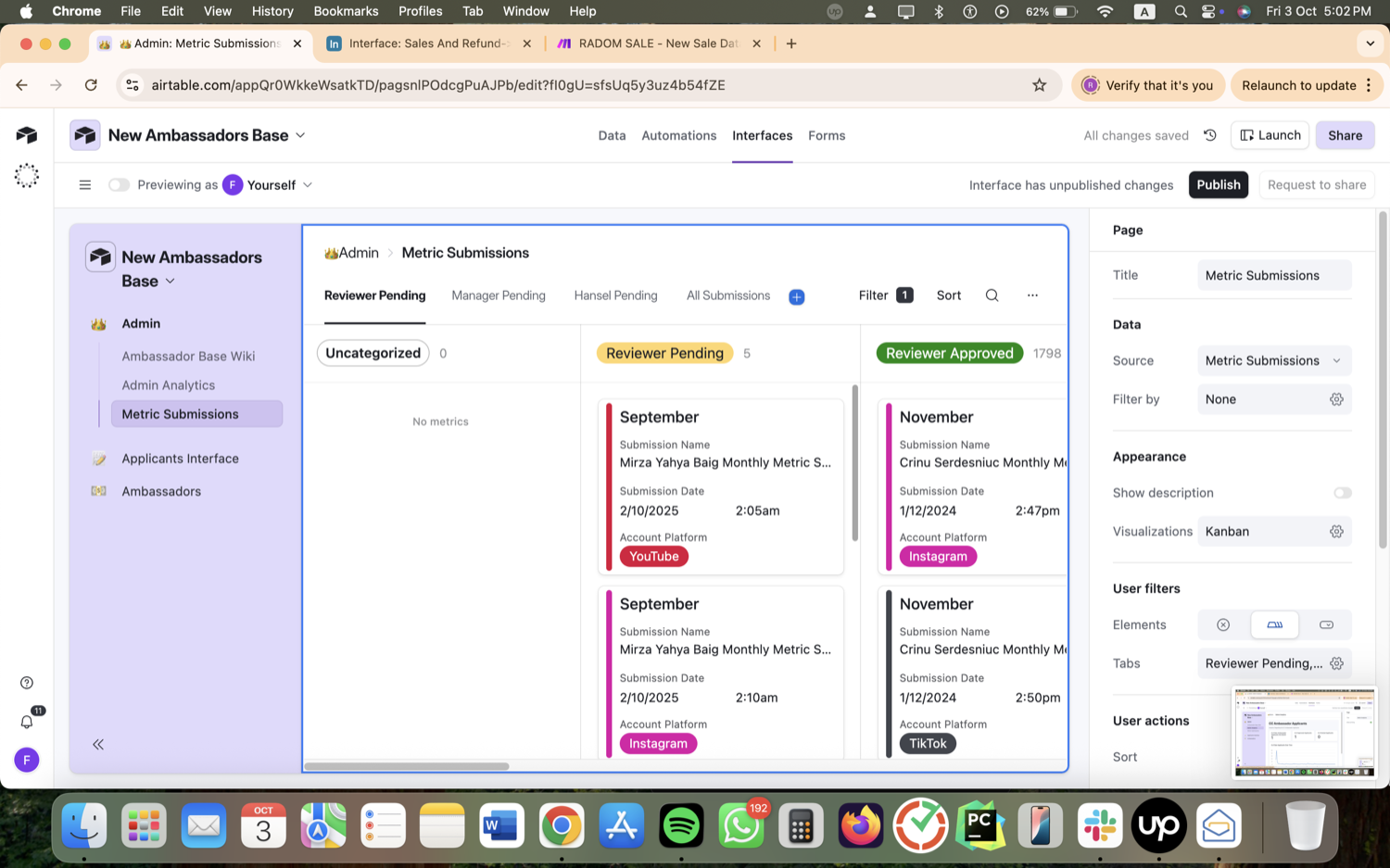Viewport: 1390px width, 868px height.
Task: Click the Filter button with 1 badge
Action: click(x=886, y=296)
